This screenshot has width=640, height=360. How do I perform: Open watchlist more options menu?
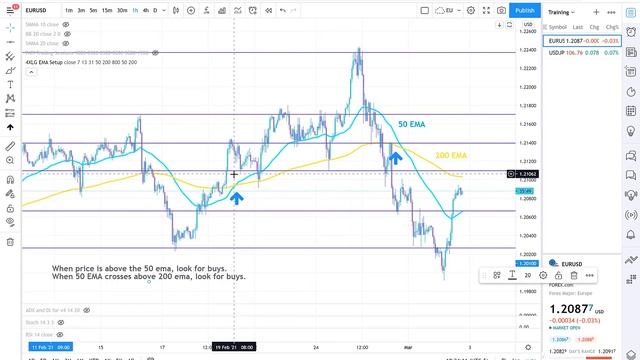pos(611,12)
